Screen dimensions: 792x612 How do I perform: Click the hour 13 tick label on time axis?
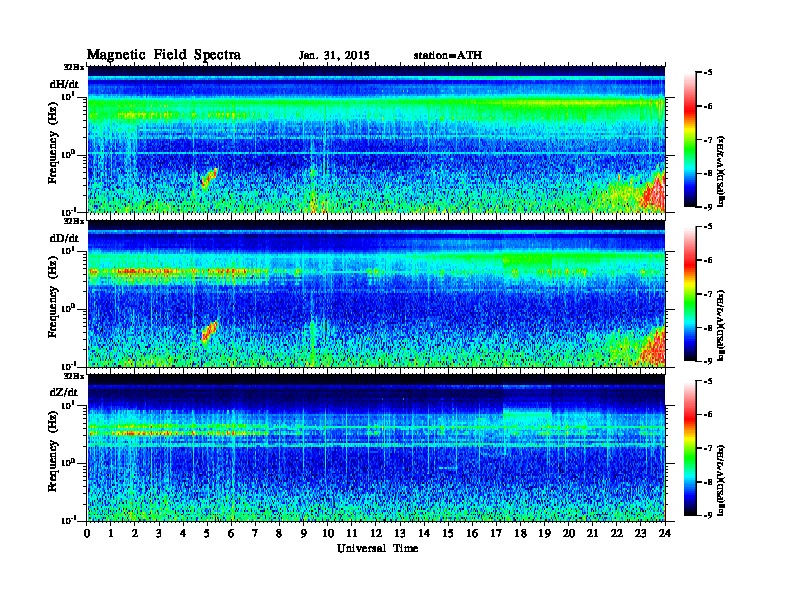[x=400, y=533]
